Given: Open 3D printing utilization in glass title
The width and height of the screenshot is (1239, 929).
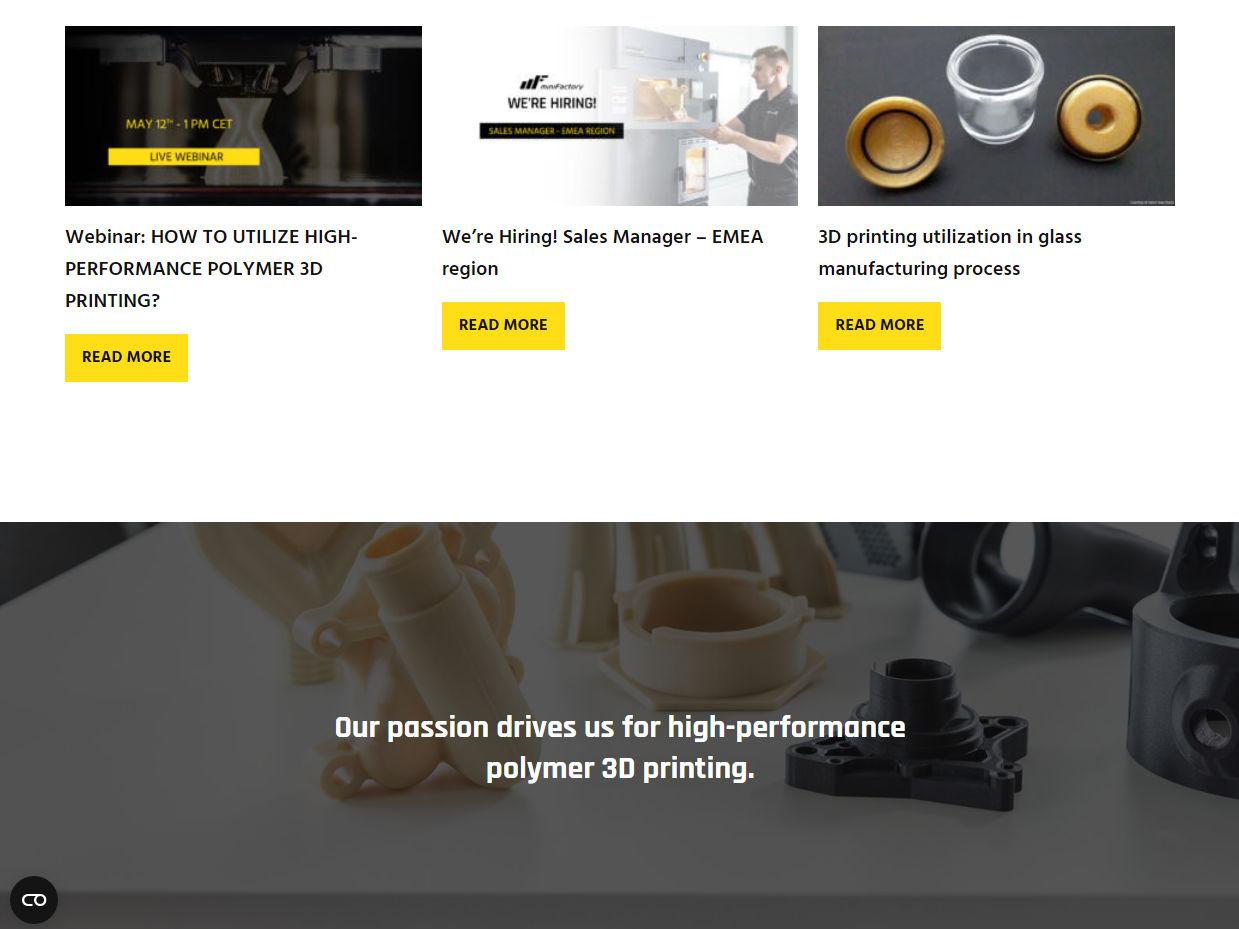Looking at the screenshot, I should (950, 252).
